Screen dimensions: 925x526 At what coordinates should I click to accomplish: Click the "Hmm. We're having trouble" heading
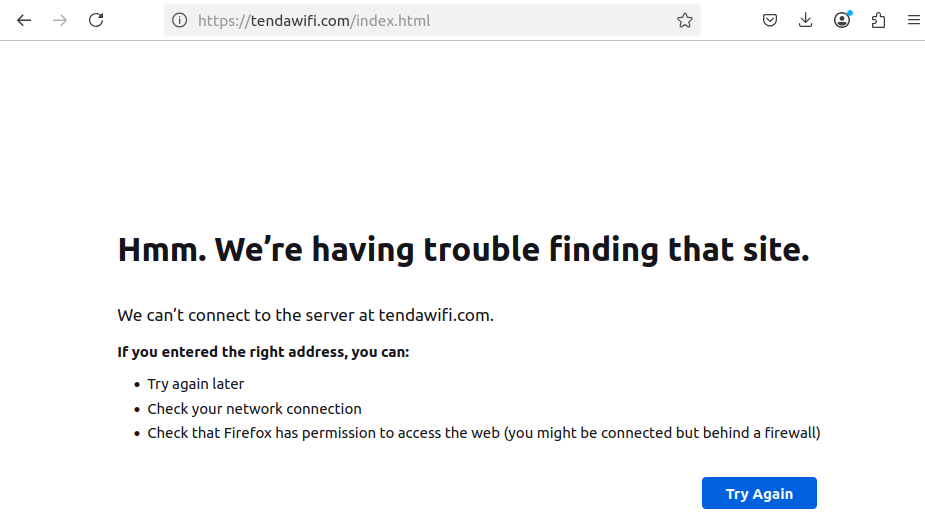pyautogui.click(x=463, y=249)
